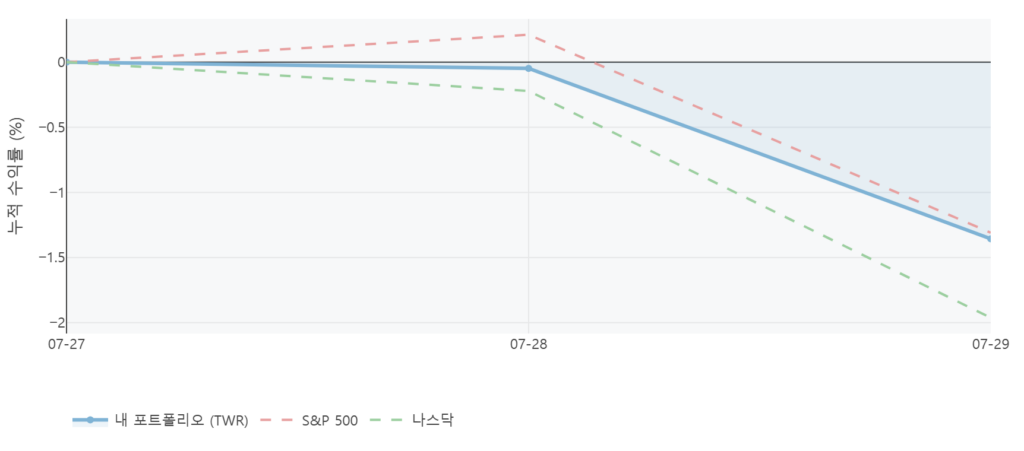The width and height of the screenshot is (1024, 451).
Task: Hide the S&P 500 series via legend text
Action: (x=329, y=421)
